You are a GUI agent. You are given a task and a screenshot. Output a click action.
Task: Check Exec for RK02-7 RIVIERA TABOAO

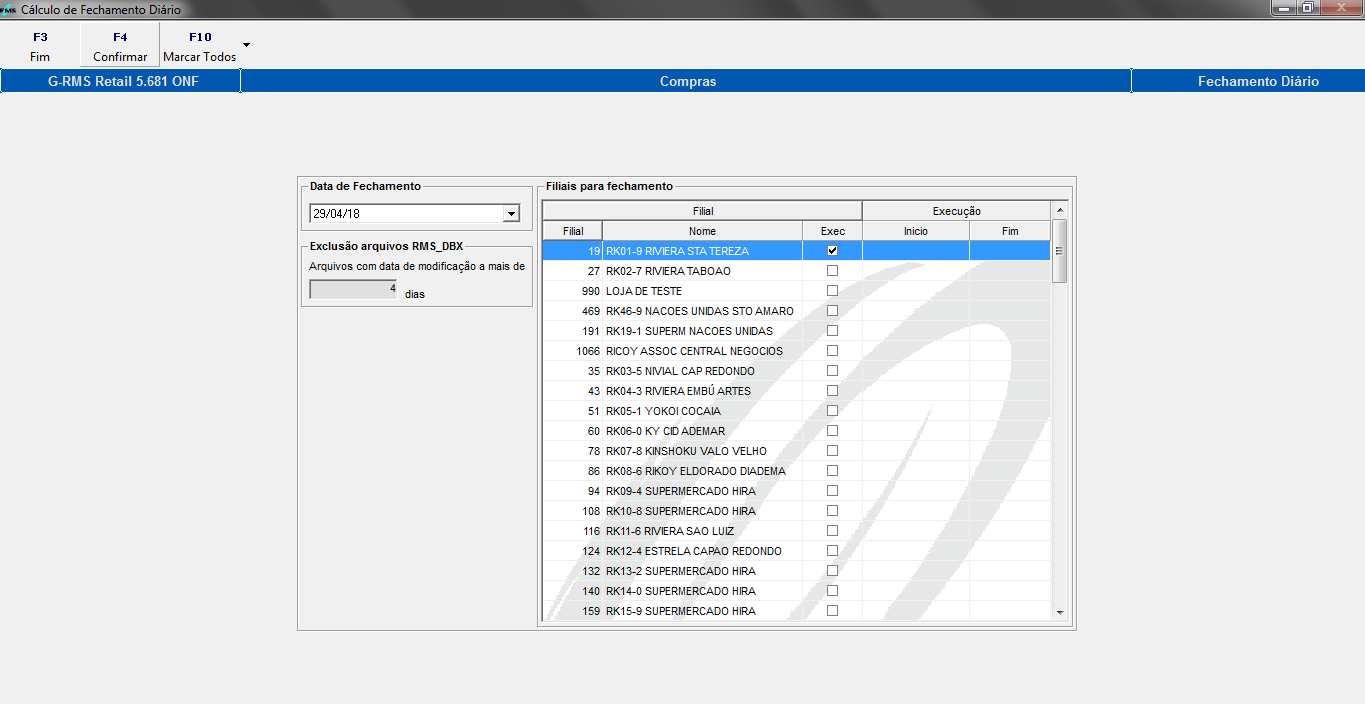tap(832, 271)
